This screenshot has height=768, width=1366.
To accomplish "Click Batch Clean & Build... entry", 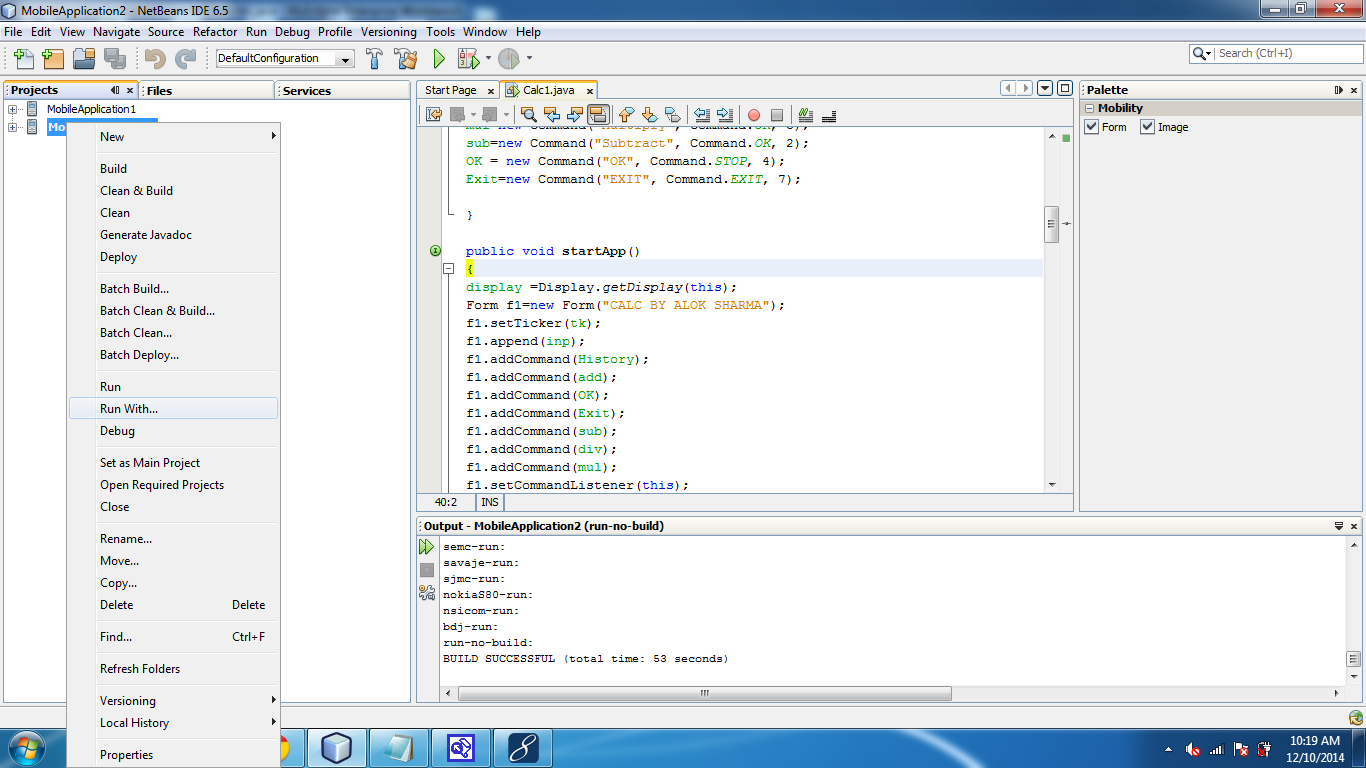I will (174, 311).
